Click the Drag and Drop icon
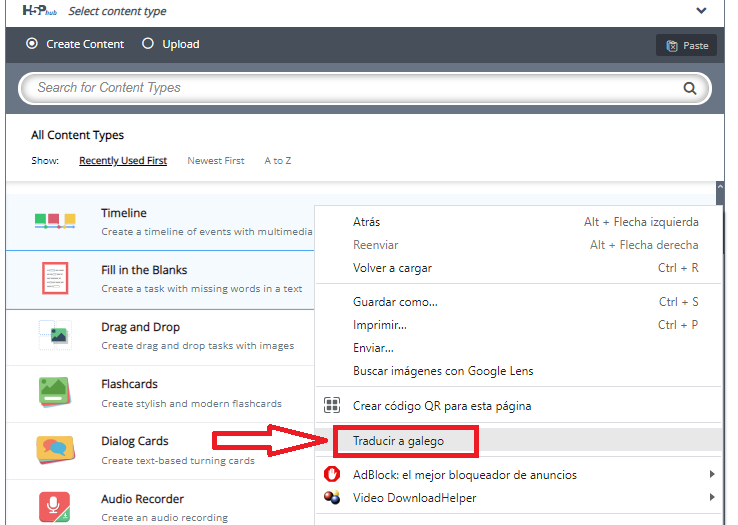The height and width of the screenshot is (525, 738). pos(55,335)
